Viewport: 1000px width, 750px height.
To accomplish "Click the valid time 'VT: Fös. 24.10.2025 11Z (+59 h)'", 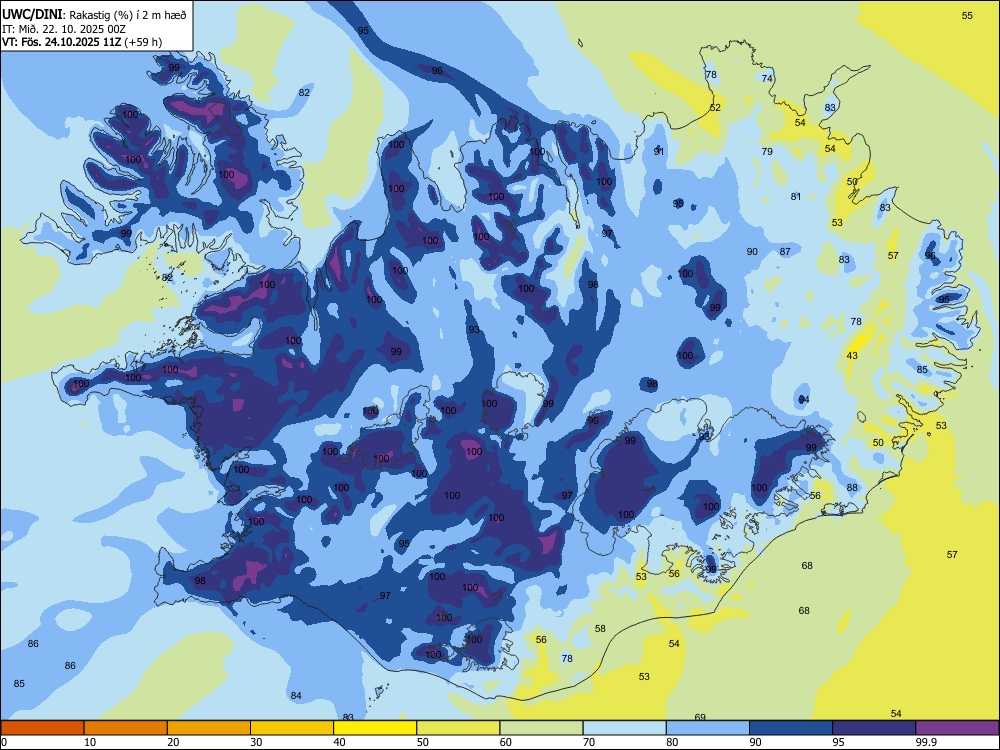I will pyautogui.click(x=82, y=42).
